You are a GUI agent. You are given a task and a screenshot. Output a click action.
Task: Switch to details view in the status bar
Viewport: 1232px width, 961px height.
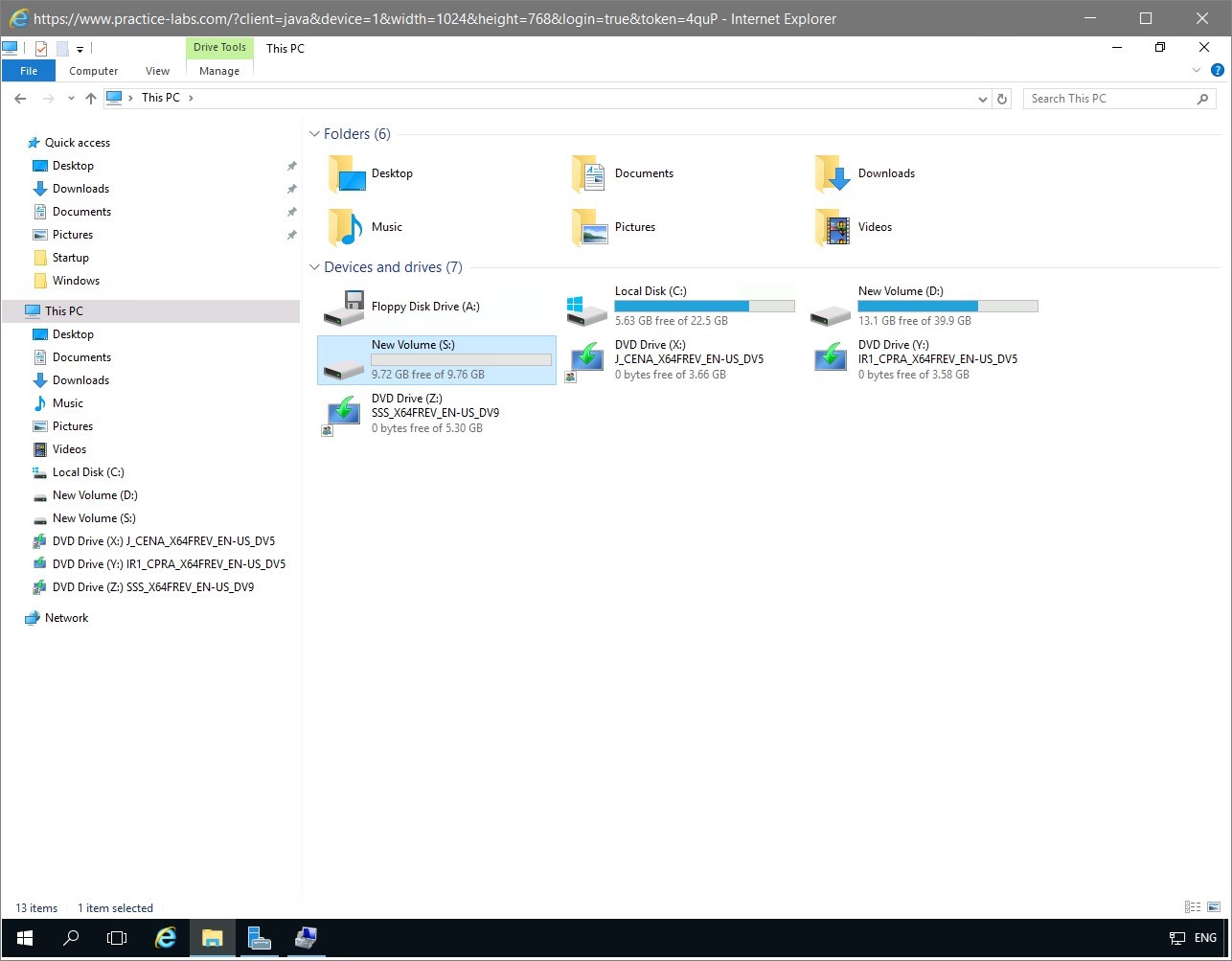1193,907
